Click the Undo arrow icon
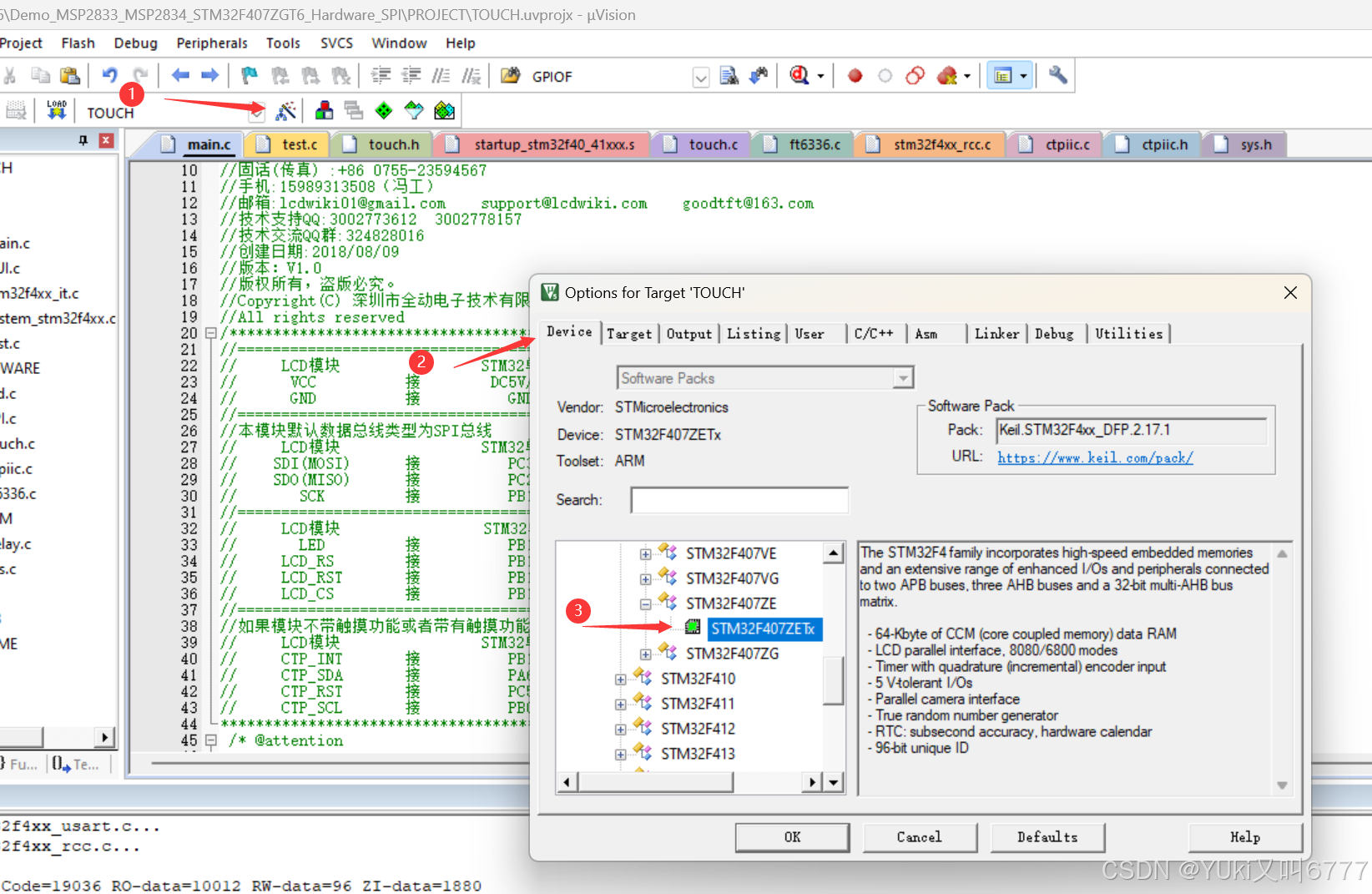This screenshot has height=894, width=1372. tap(109, 76)
